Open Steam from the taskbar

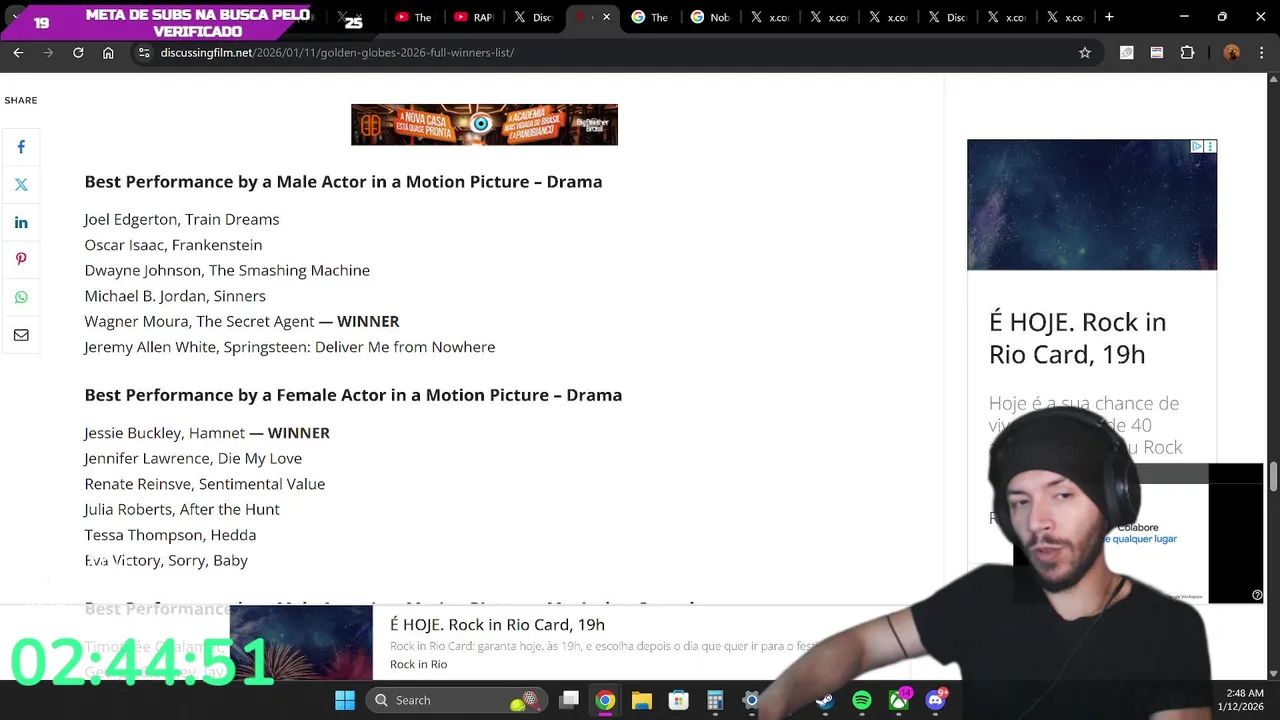coord(825,700)
